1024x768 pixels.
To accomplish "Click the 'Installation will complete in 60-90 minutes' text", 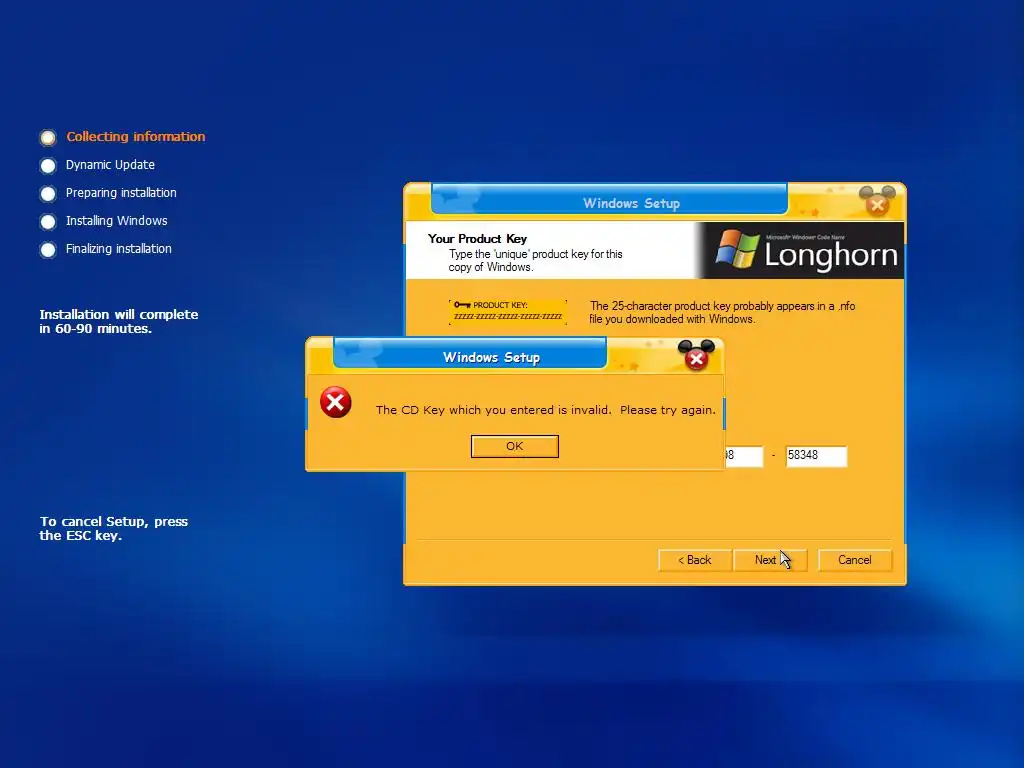I will [x=118, y=321].
